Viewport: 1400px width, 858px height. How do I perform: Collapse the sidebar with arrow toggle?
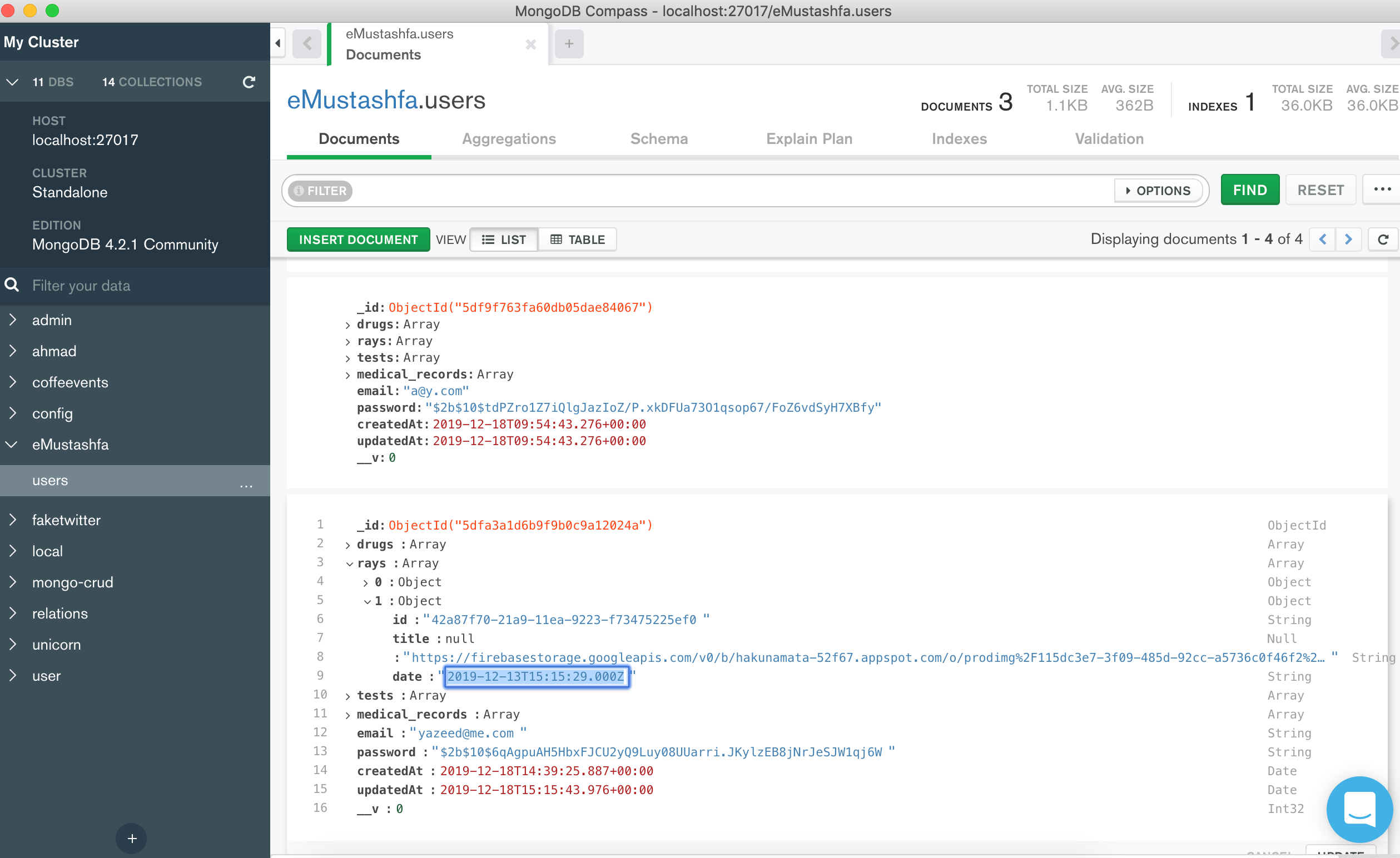tap(278, 43)
